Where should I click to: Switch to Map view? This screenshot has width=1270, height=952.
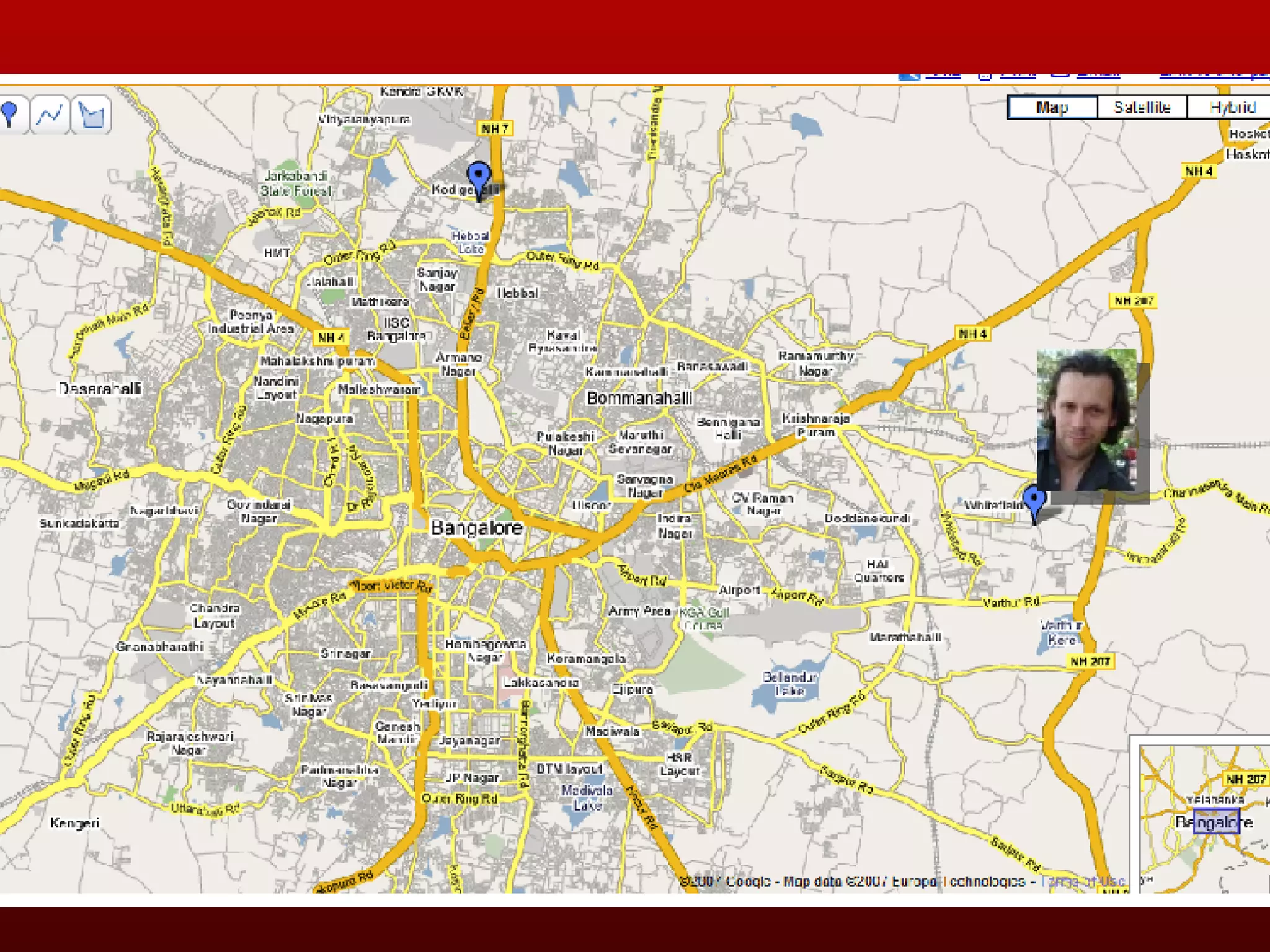(x=1052, y=107)
